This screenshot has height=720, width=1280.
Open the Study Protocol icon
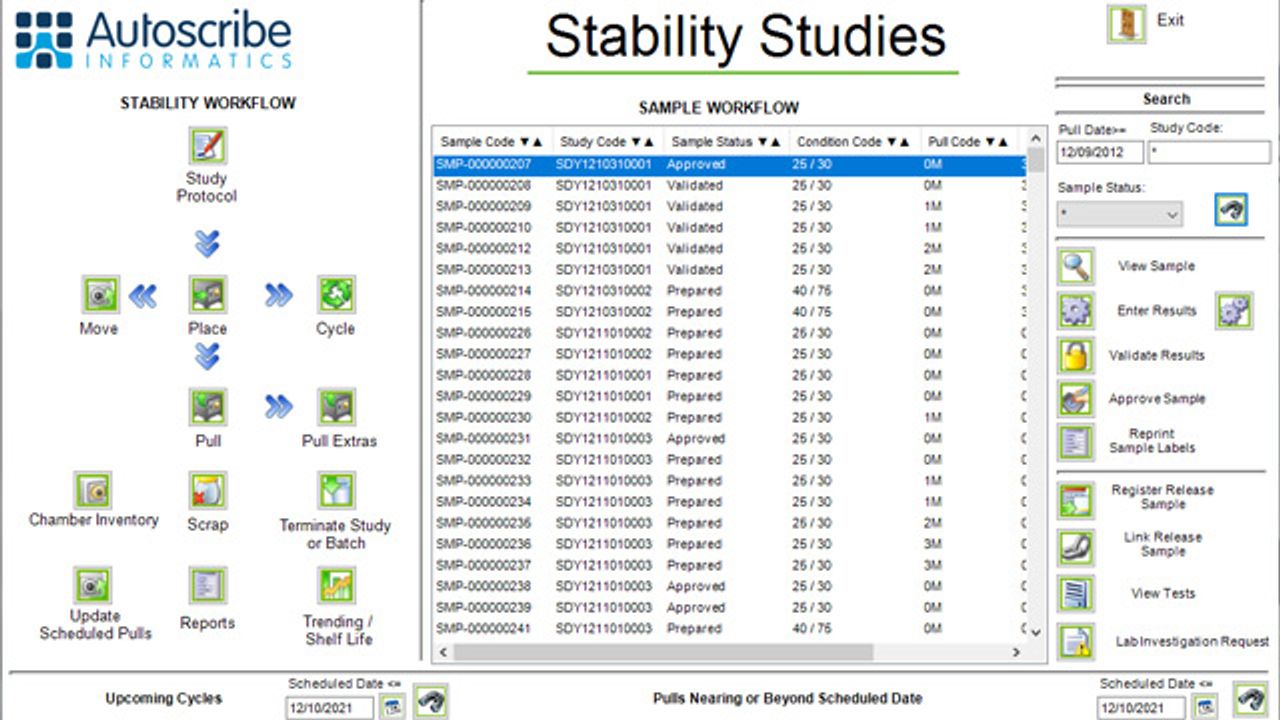point(208,146)
